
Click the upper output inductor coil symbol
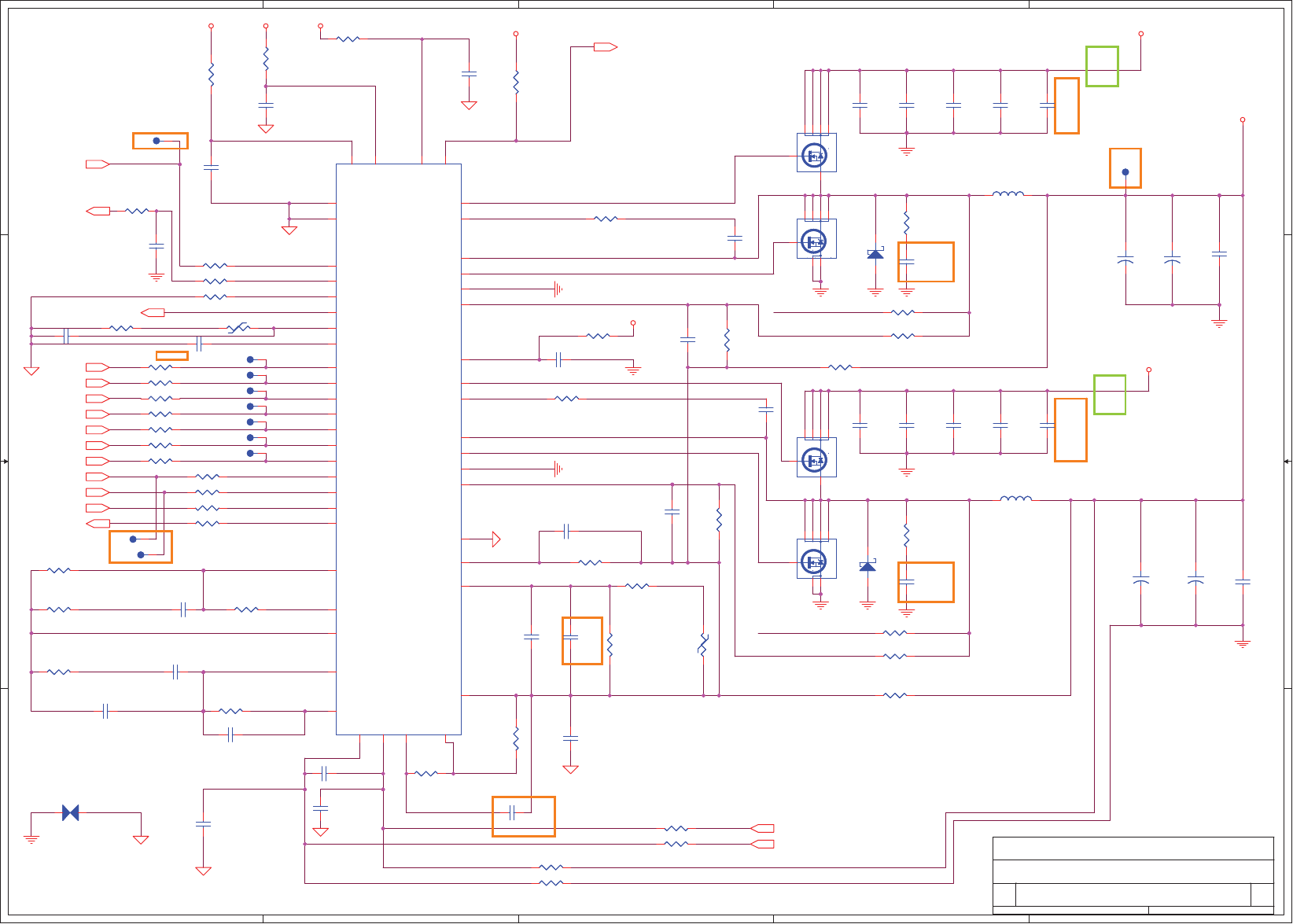(1008, 193)
